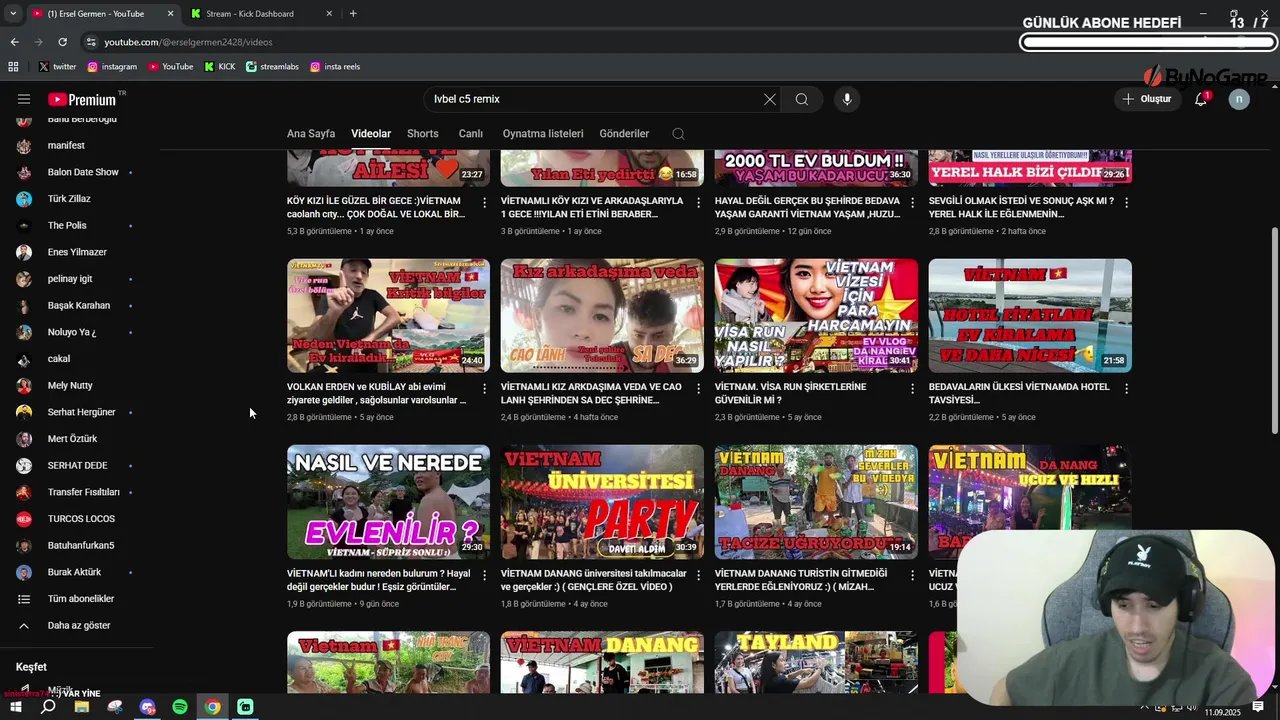Open SERHAT DEDE subscription in sidebar
This screenshot has height=720, width=1280.
78,465
